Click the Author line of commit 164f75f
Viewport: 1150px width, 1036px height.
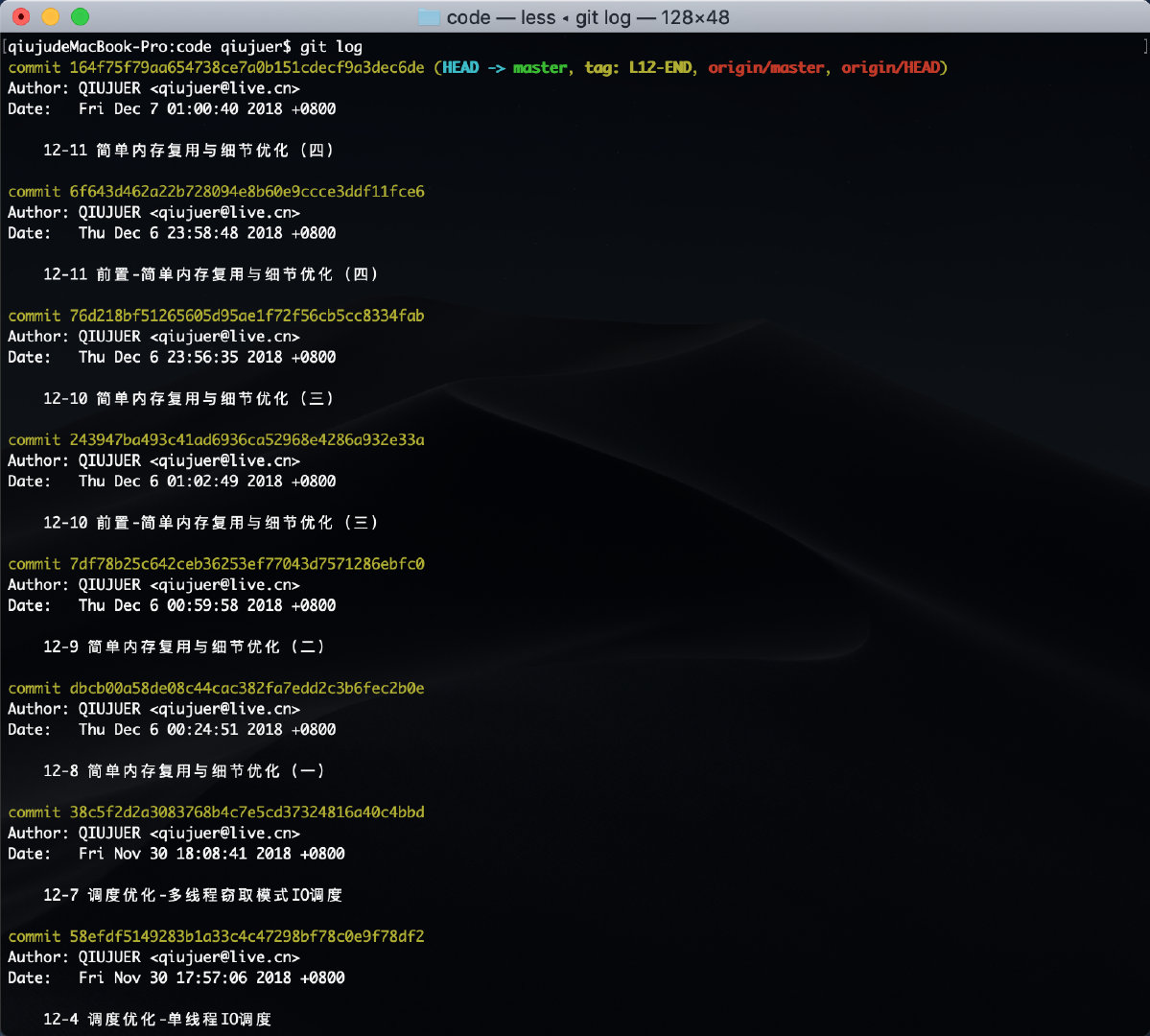click(154, 88)
